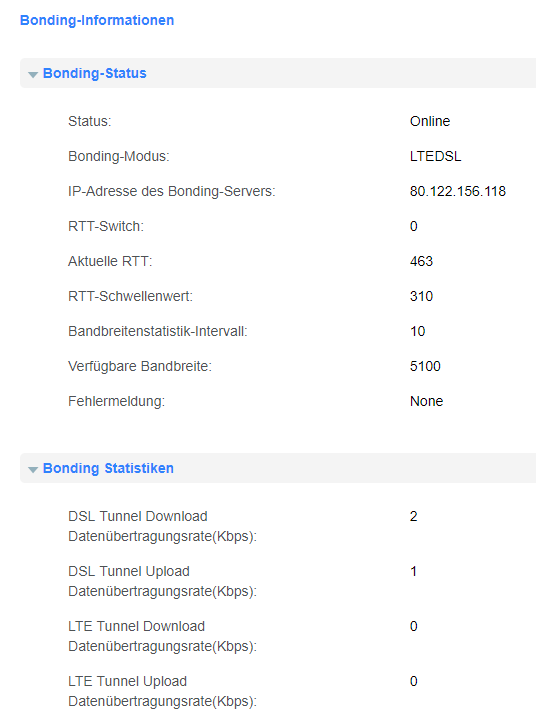Click the RTT-Schwellenwert value 310
Viewport: 536px width, 716px height.
pyautogui.click(x=421, y=296)
